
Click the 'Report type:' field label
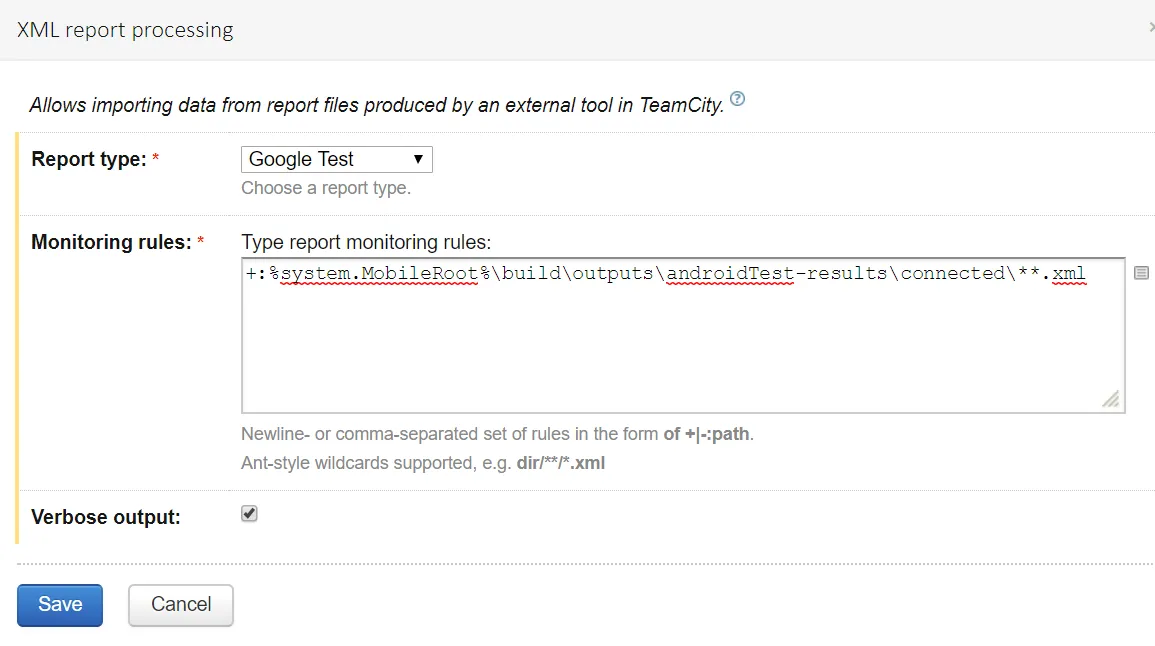point(89,159)
